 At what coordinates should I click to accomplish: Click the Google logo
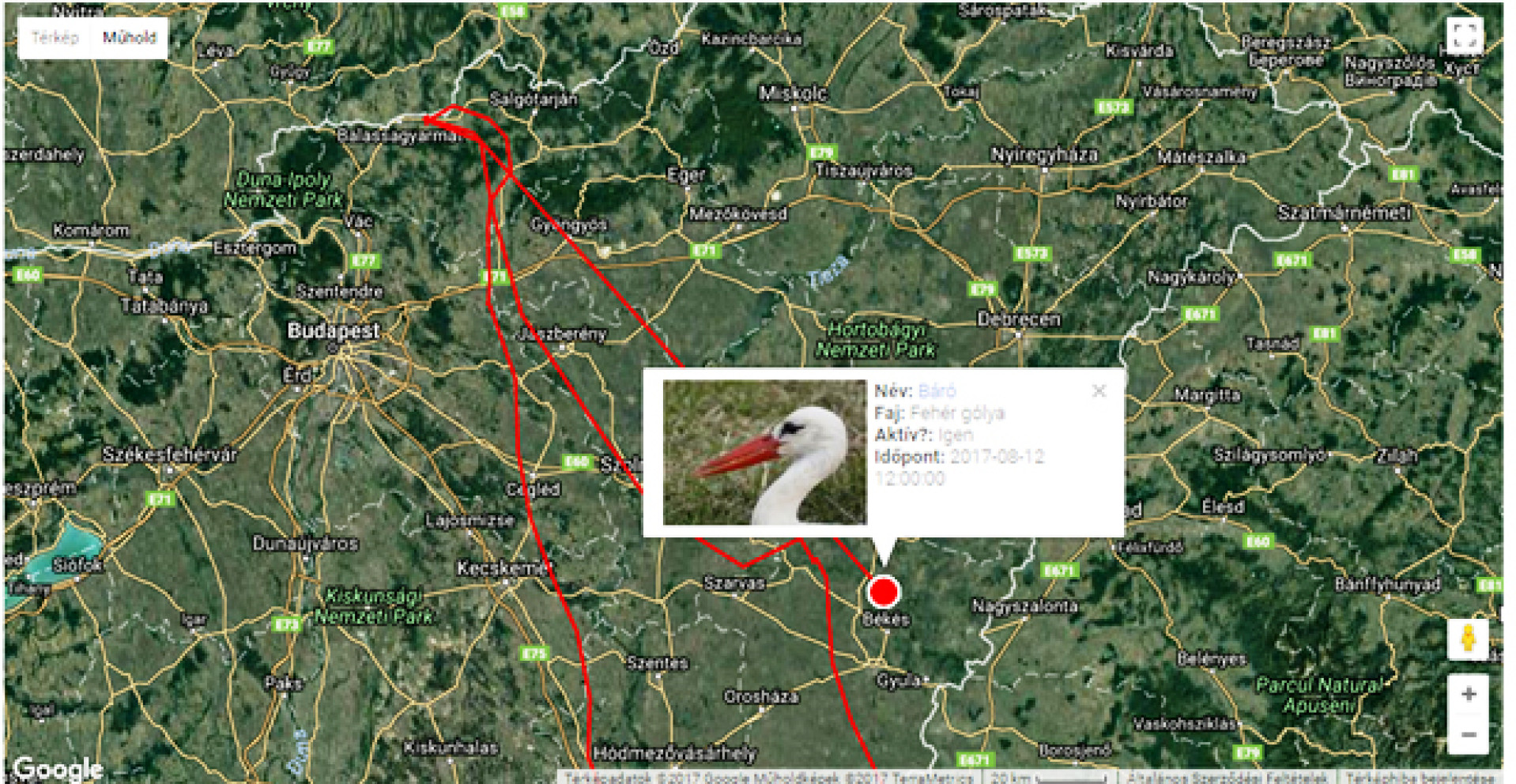pyautogui.click(x=58, y=768)
